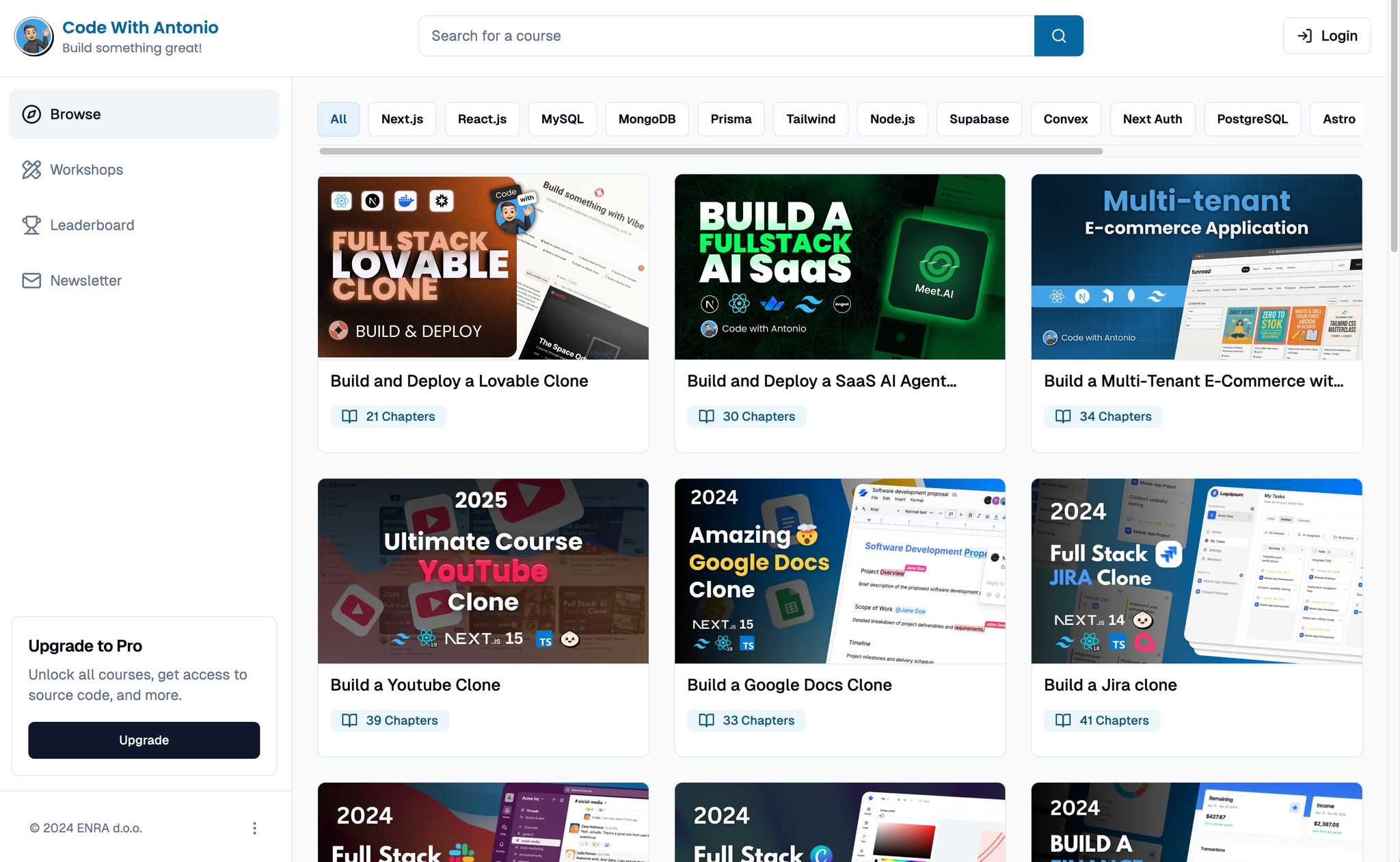Click the Leaderboard trophy icon
This screenshot has width=1400, height=862.
click(31, 225)
